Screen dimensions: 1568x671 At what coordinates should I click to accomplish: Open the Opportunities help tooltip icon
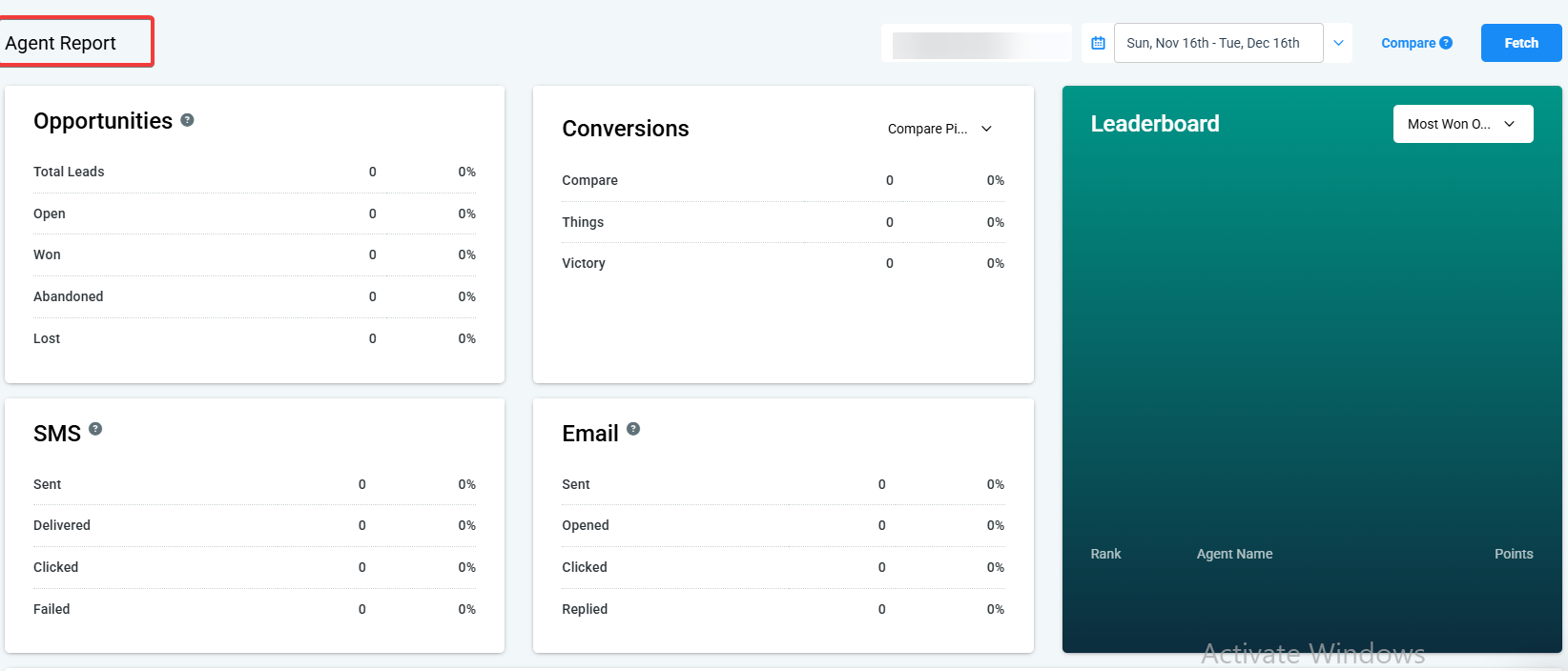187,120
